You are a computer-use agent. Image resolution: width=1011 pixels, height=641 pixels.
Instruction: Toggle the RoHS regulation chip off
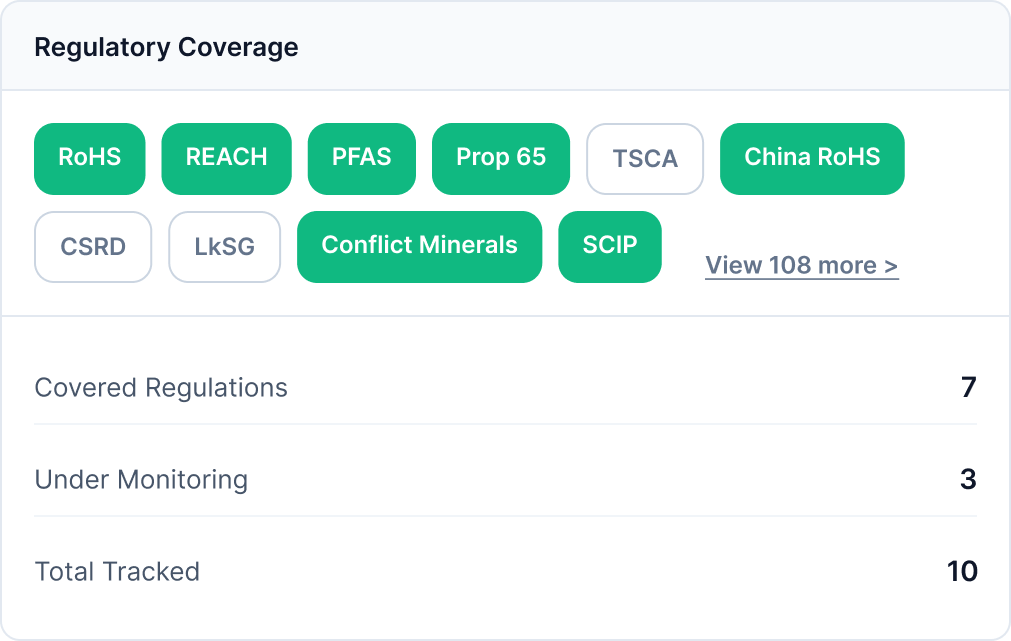click(89, 158)
